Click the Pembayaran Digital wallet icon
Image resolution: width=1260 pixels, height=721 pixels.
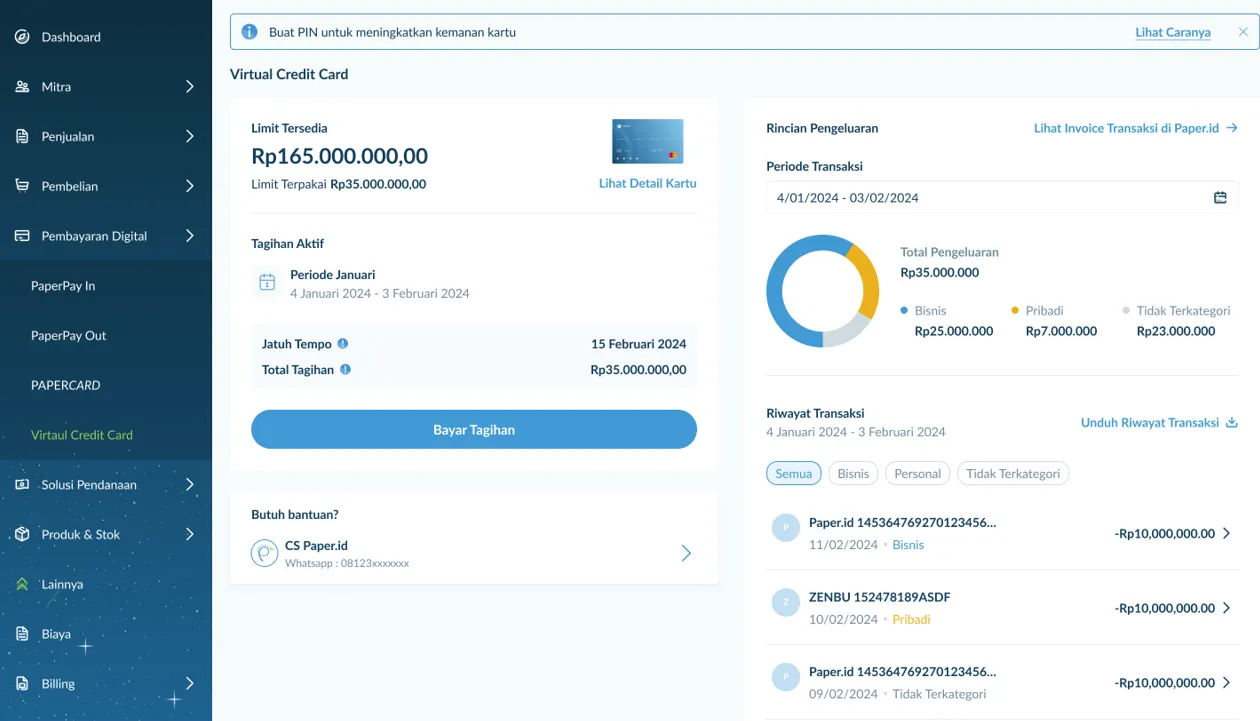coord(20,236)
